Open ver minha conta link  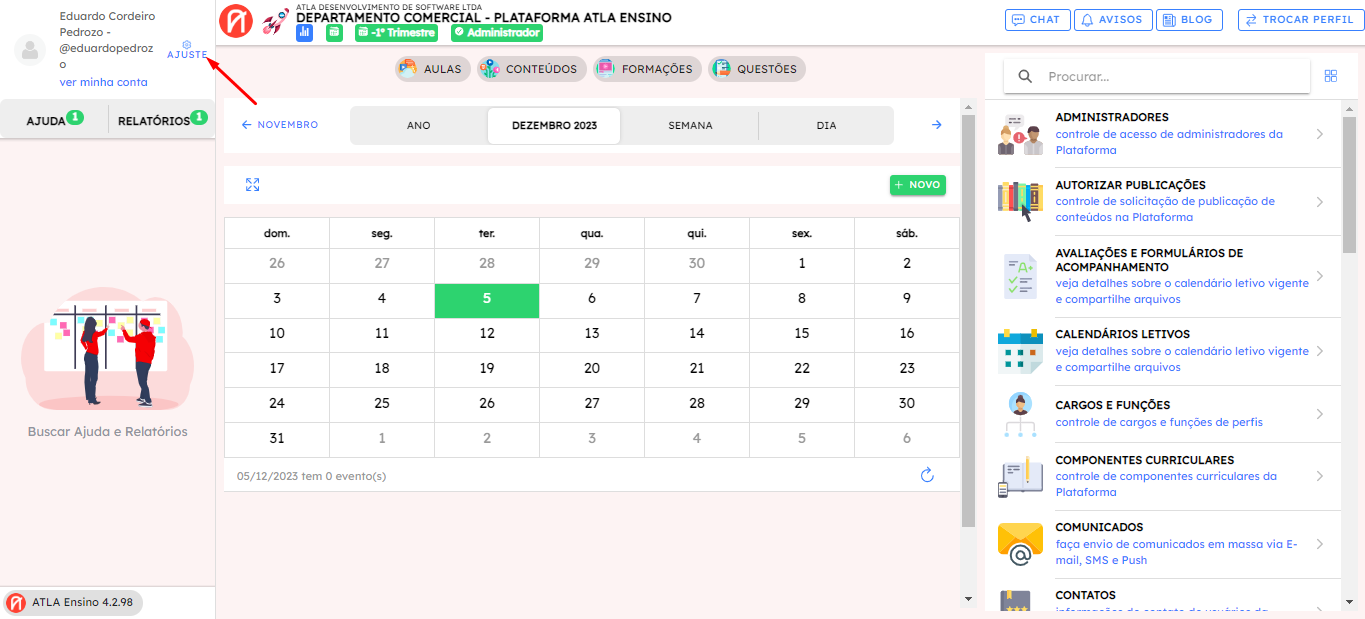point(104,82)
